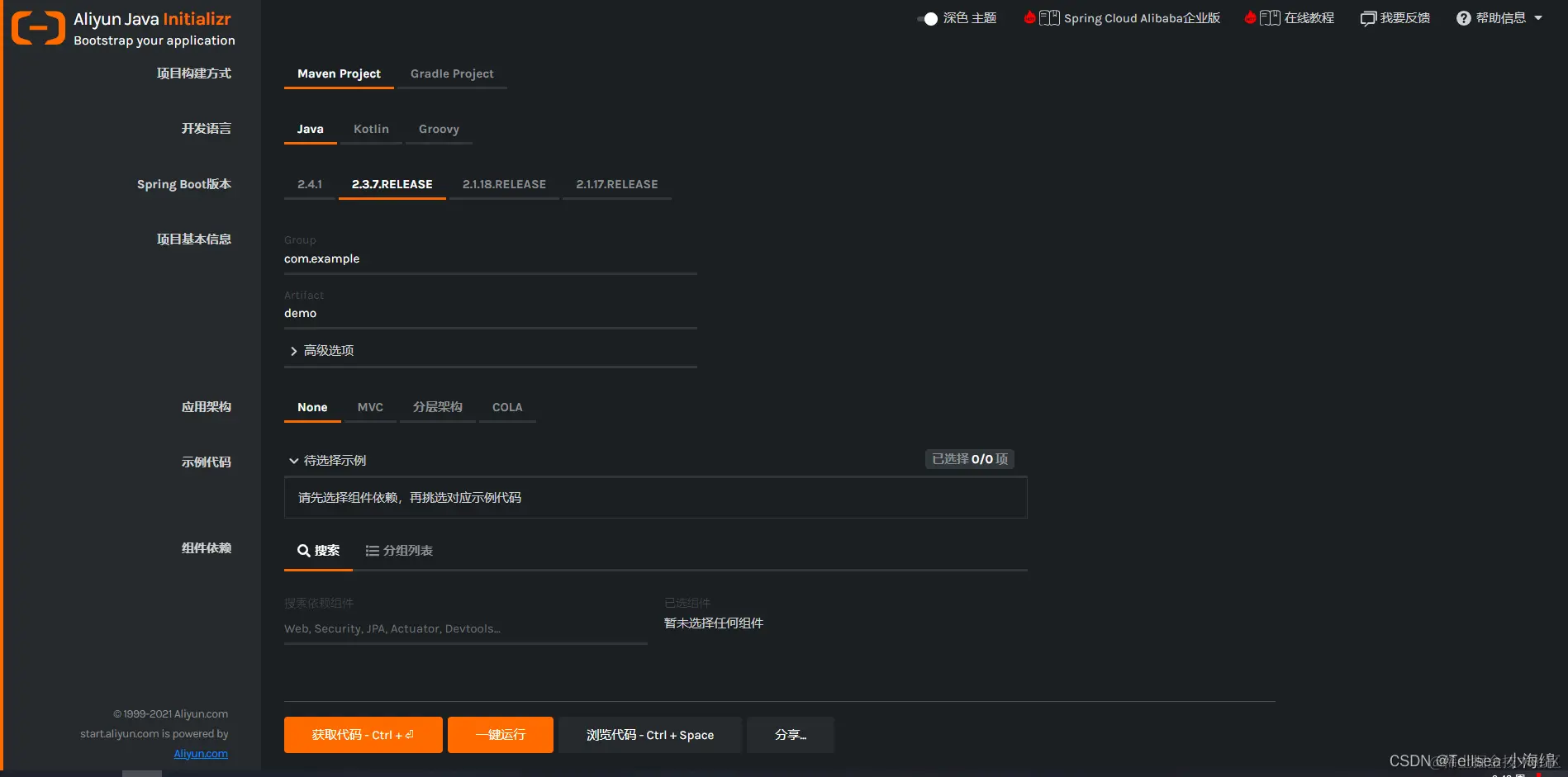Select Spring Boot version 2.3.7.RELEASE
The image size is (1568, 777).
(x=392, y=184)
